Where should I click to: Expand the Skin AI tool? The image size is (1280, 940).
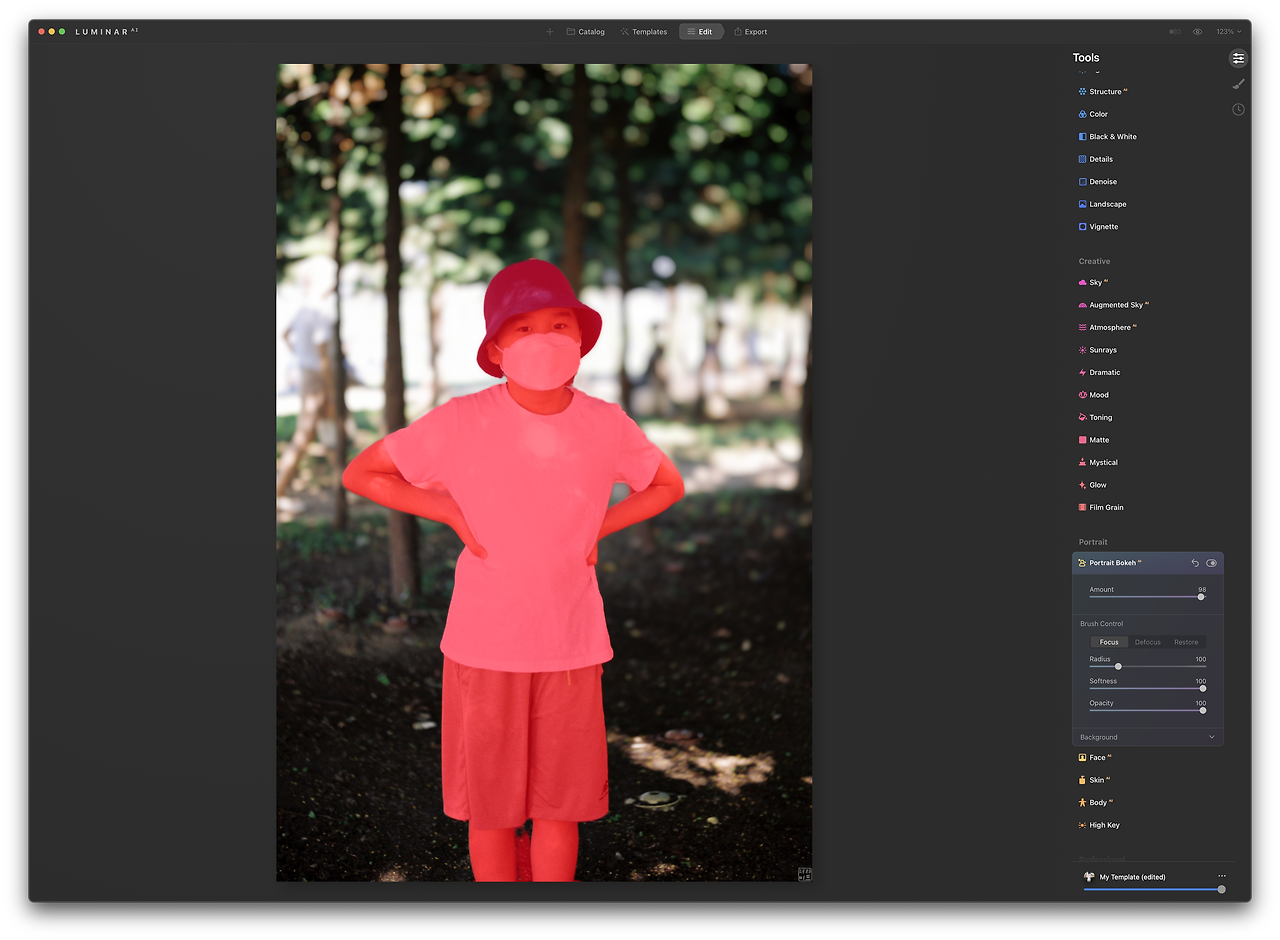[1094, 780]
